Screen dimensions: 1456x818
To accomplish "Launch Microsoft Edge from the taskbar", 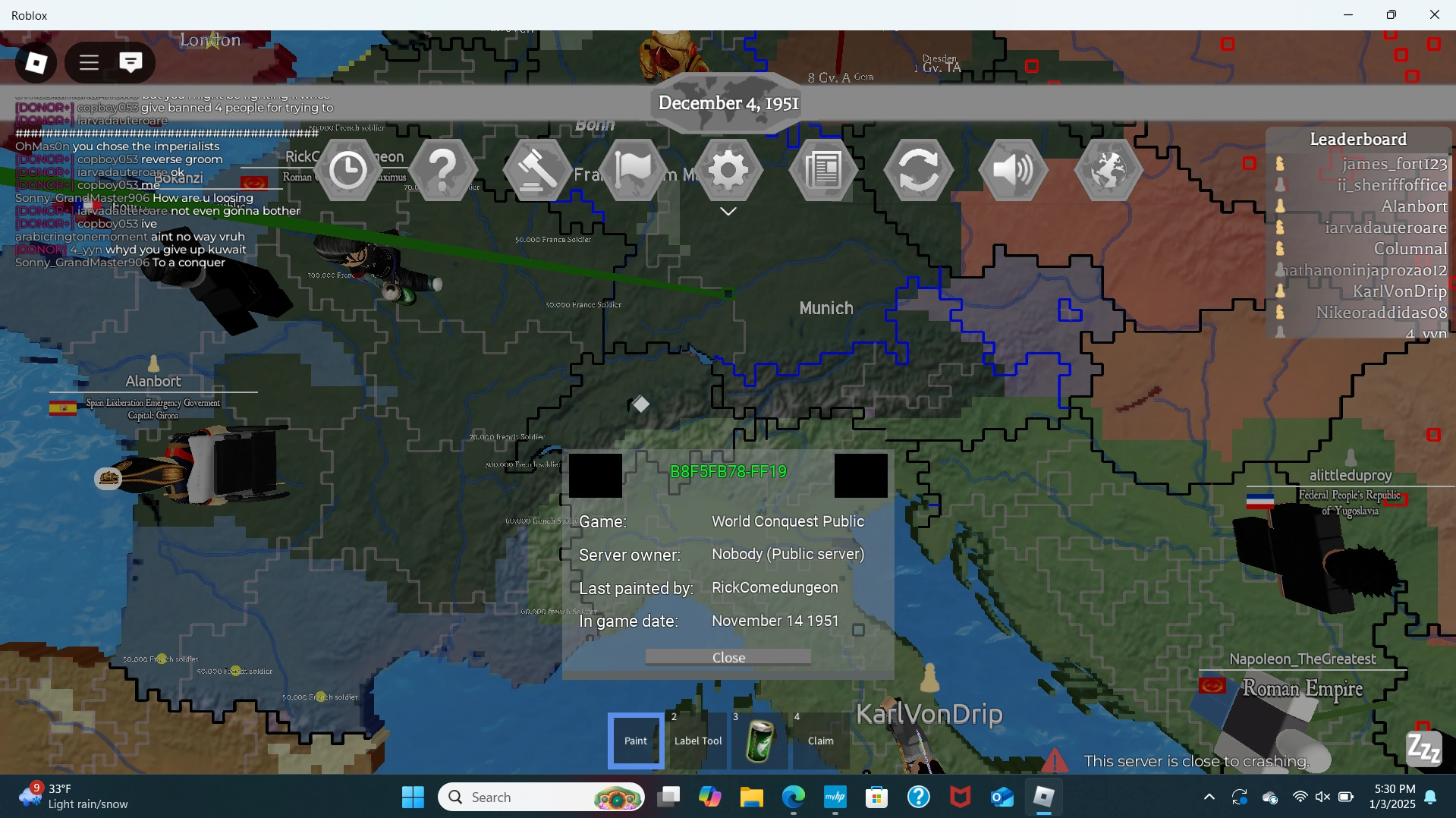I will pos(794,798).
